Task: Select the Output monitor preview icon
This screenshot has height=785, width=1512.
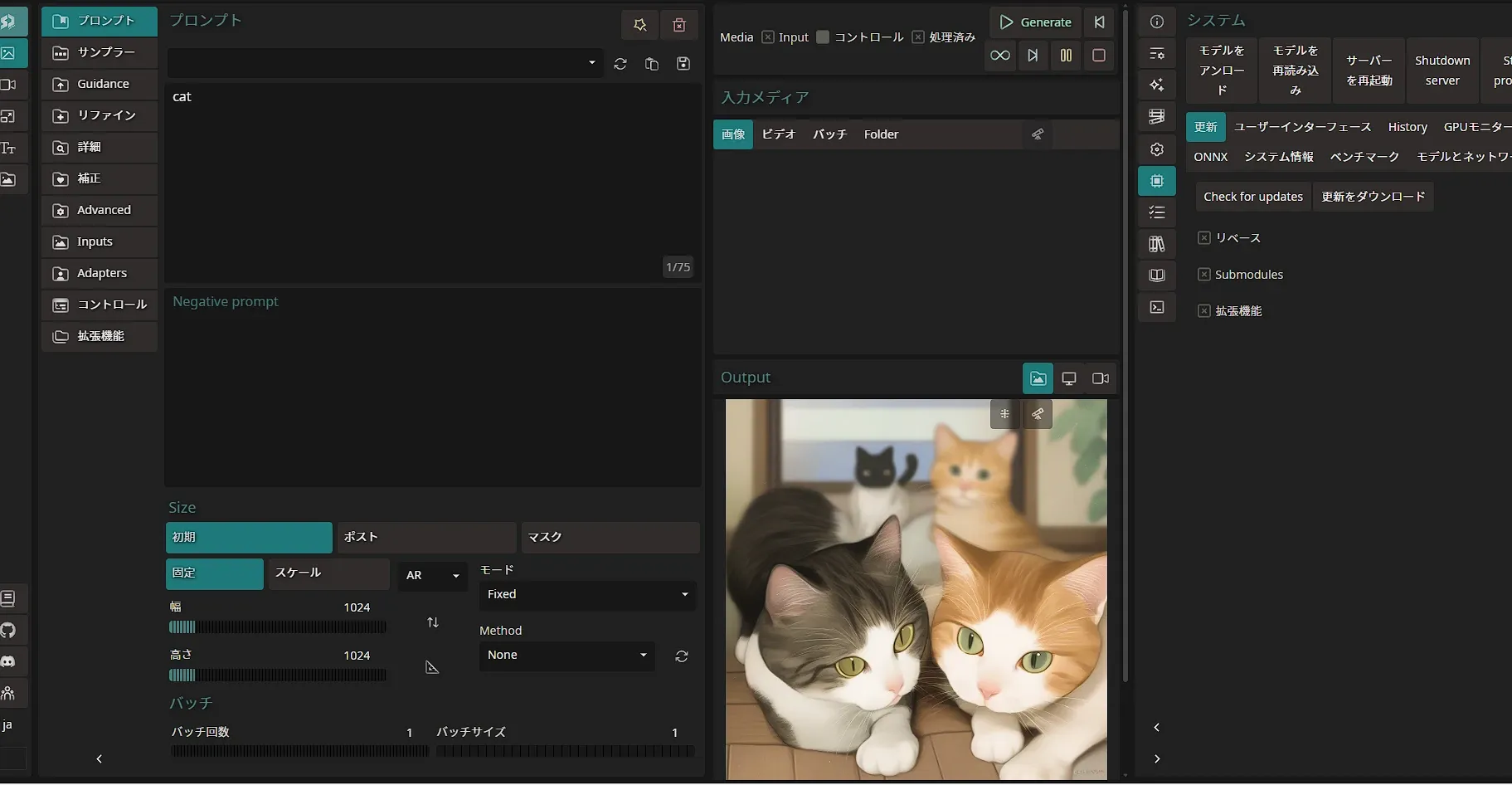Action: point(1069,378)
